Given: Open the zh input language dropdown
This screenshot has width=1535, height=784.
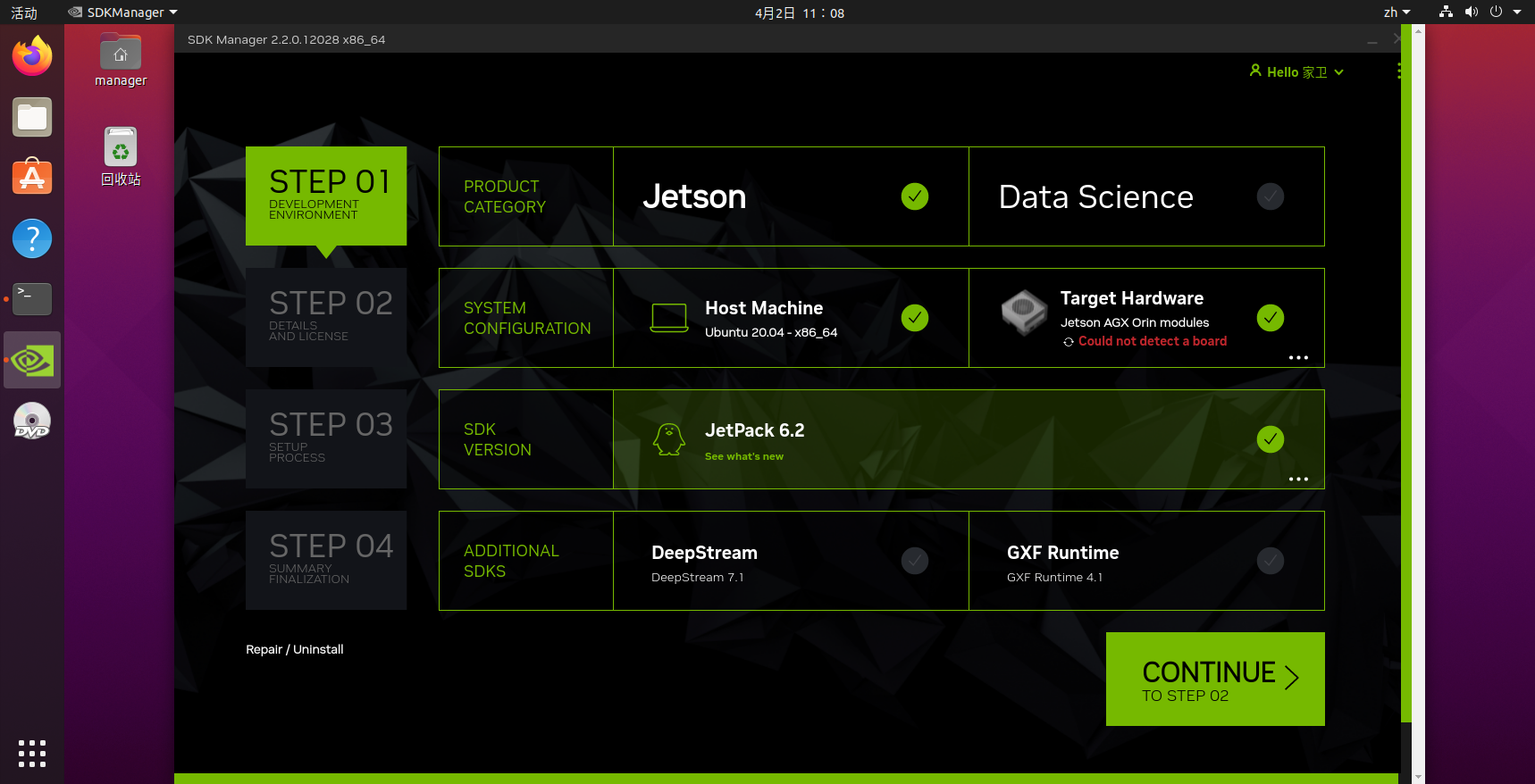Looking at the screenshot, I should pos(1397,13).
